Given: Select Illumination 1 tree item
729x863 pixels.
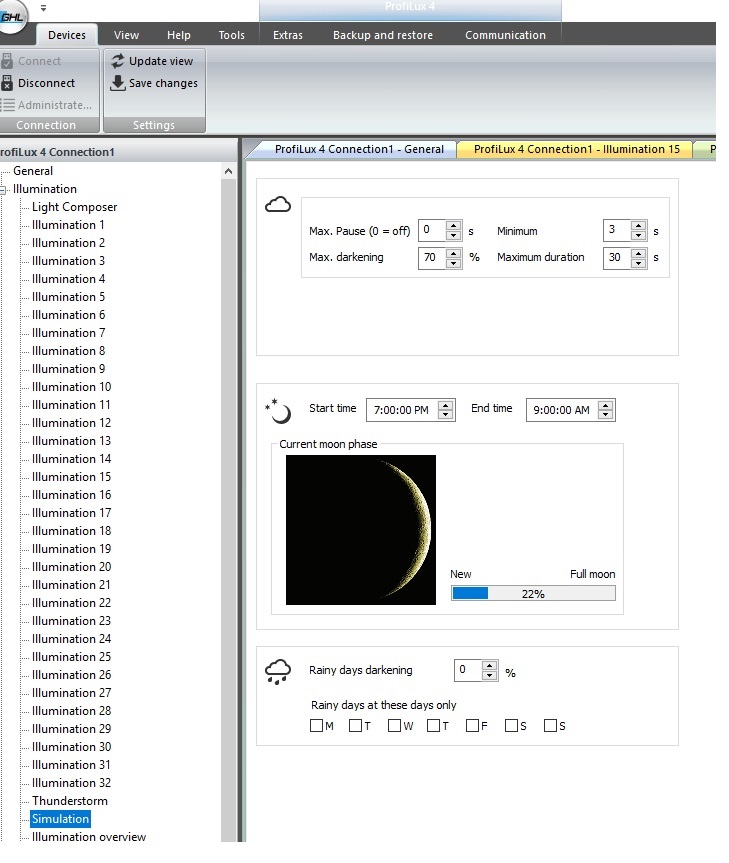Looking at the screenshot, I should coord(68,225).
